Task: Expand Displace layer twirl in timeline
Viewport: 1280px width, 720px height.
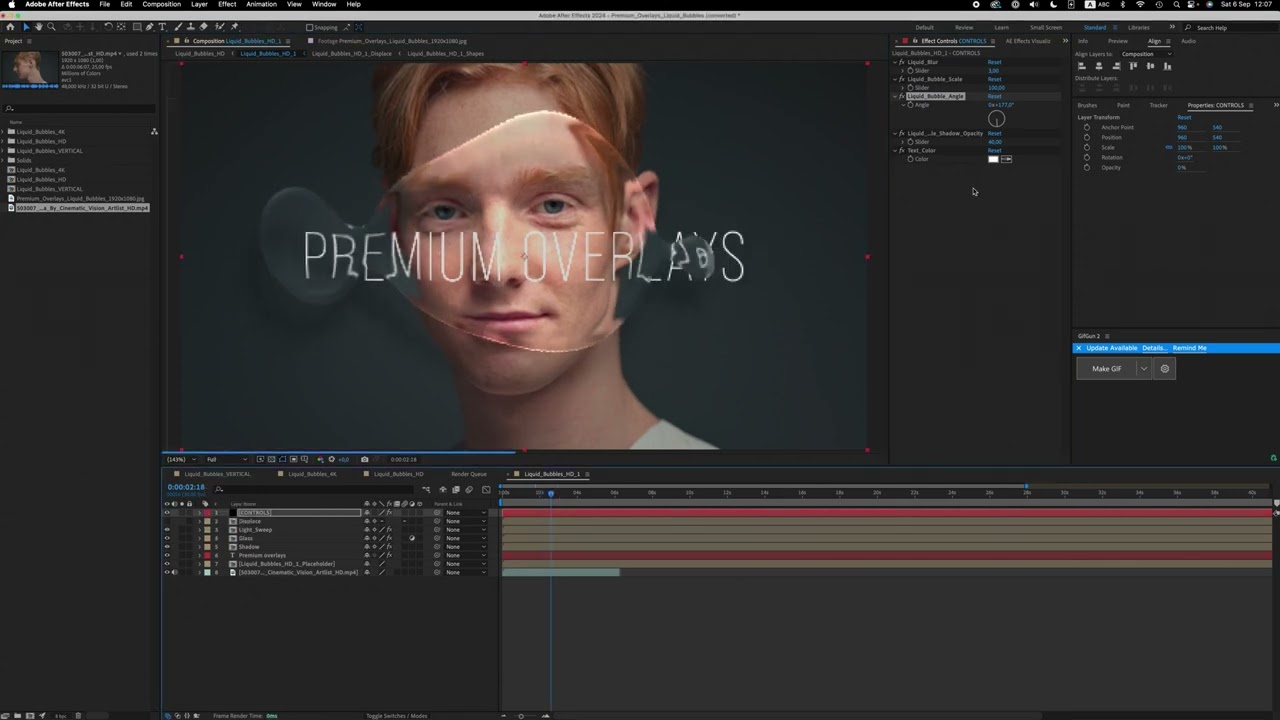Action: 199,521
